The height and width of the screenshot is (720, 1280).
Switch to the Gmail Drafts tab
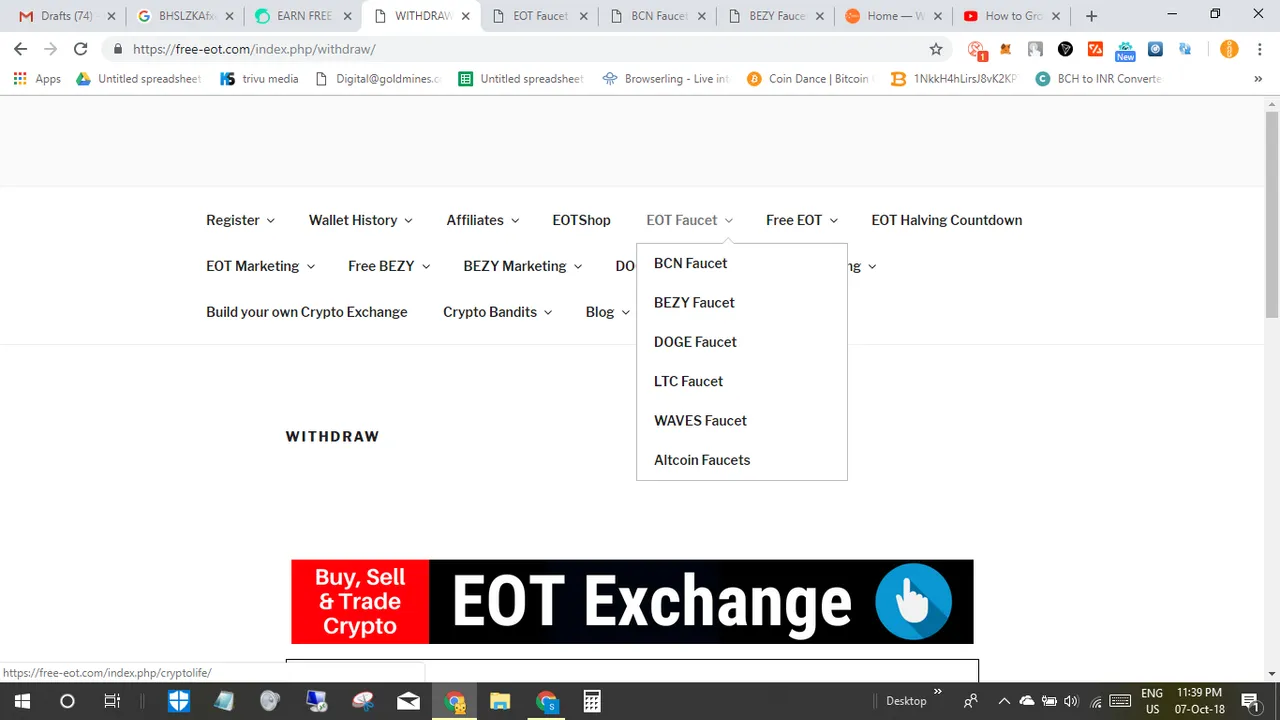[67, 16]
